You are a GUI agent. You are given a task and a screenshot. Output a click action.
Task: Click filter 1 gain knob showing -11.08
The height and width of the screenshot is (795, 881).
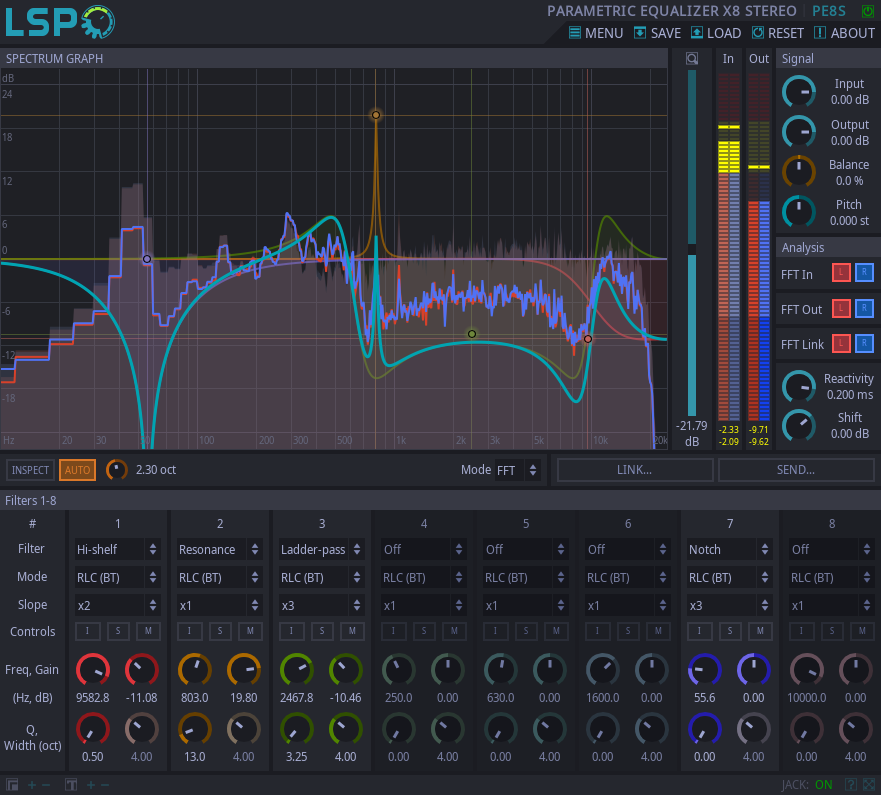[142, 670]
